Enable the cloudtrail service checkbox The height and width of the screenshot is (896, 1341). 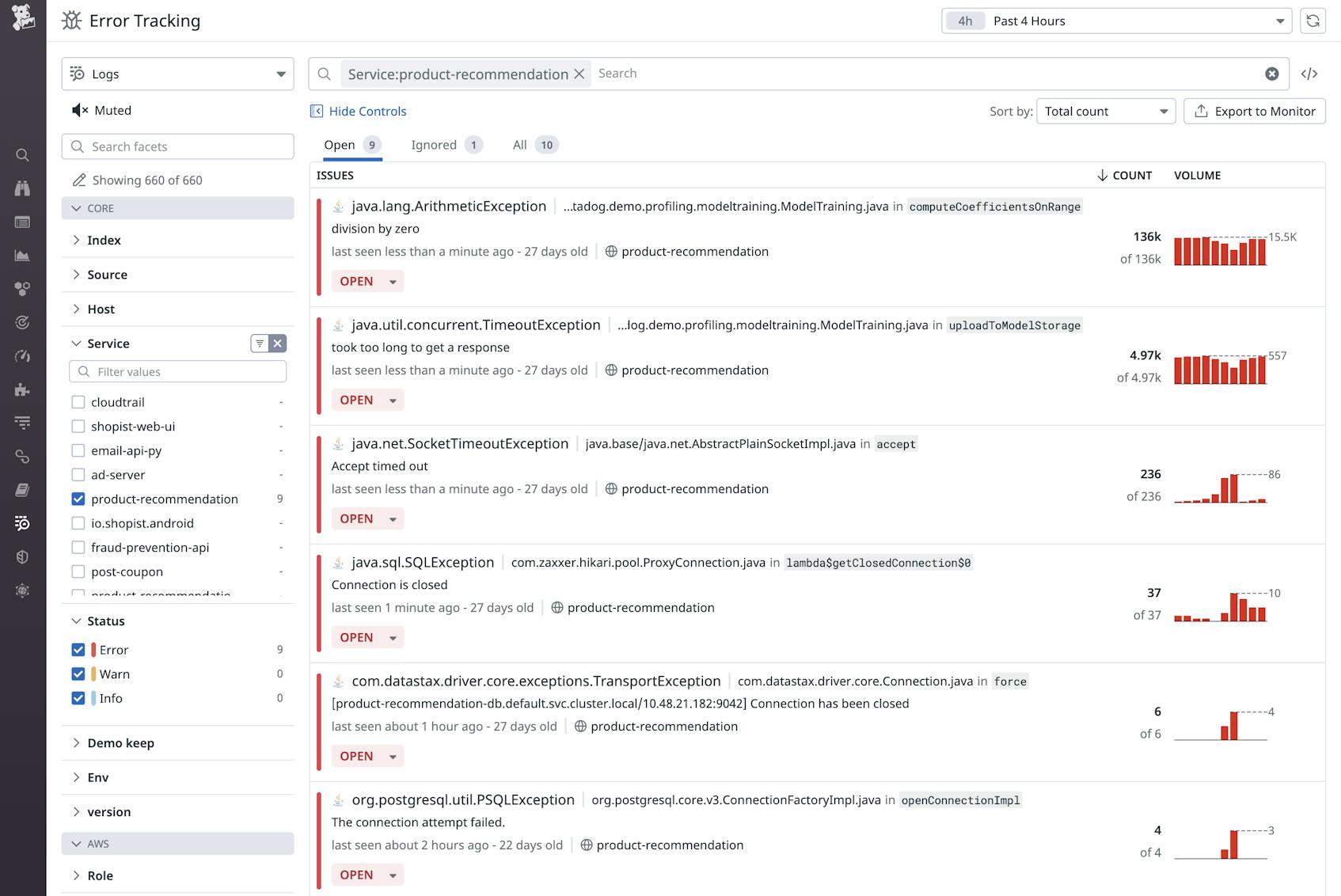pos(78,402)
